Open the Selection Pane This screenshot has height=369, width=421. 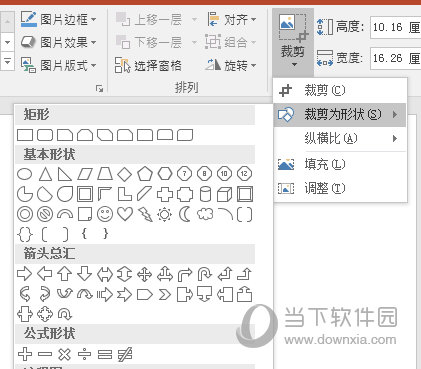pos(148,65)
